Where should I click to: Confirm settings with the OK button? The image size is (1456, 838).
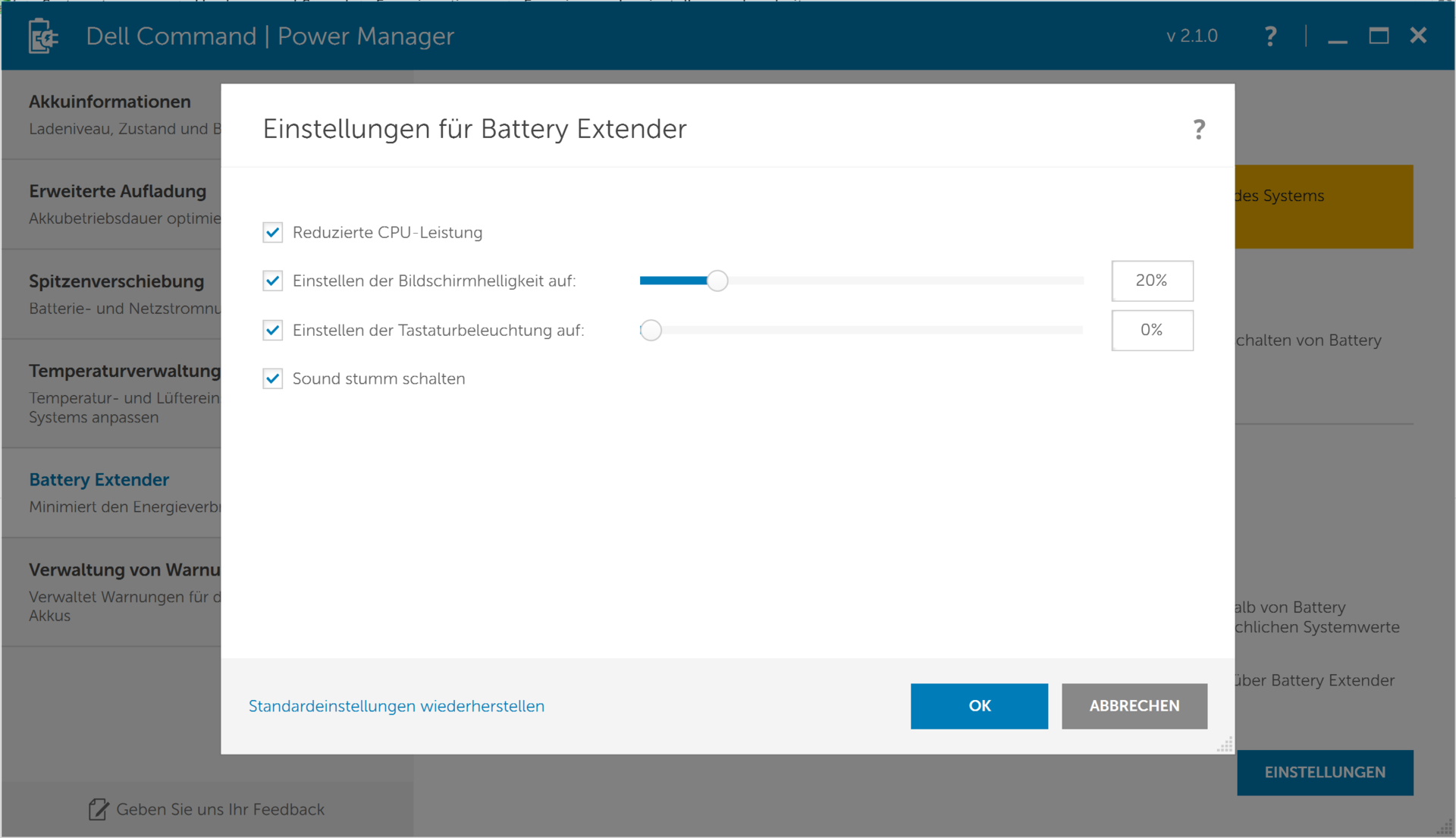click(979, 706)
